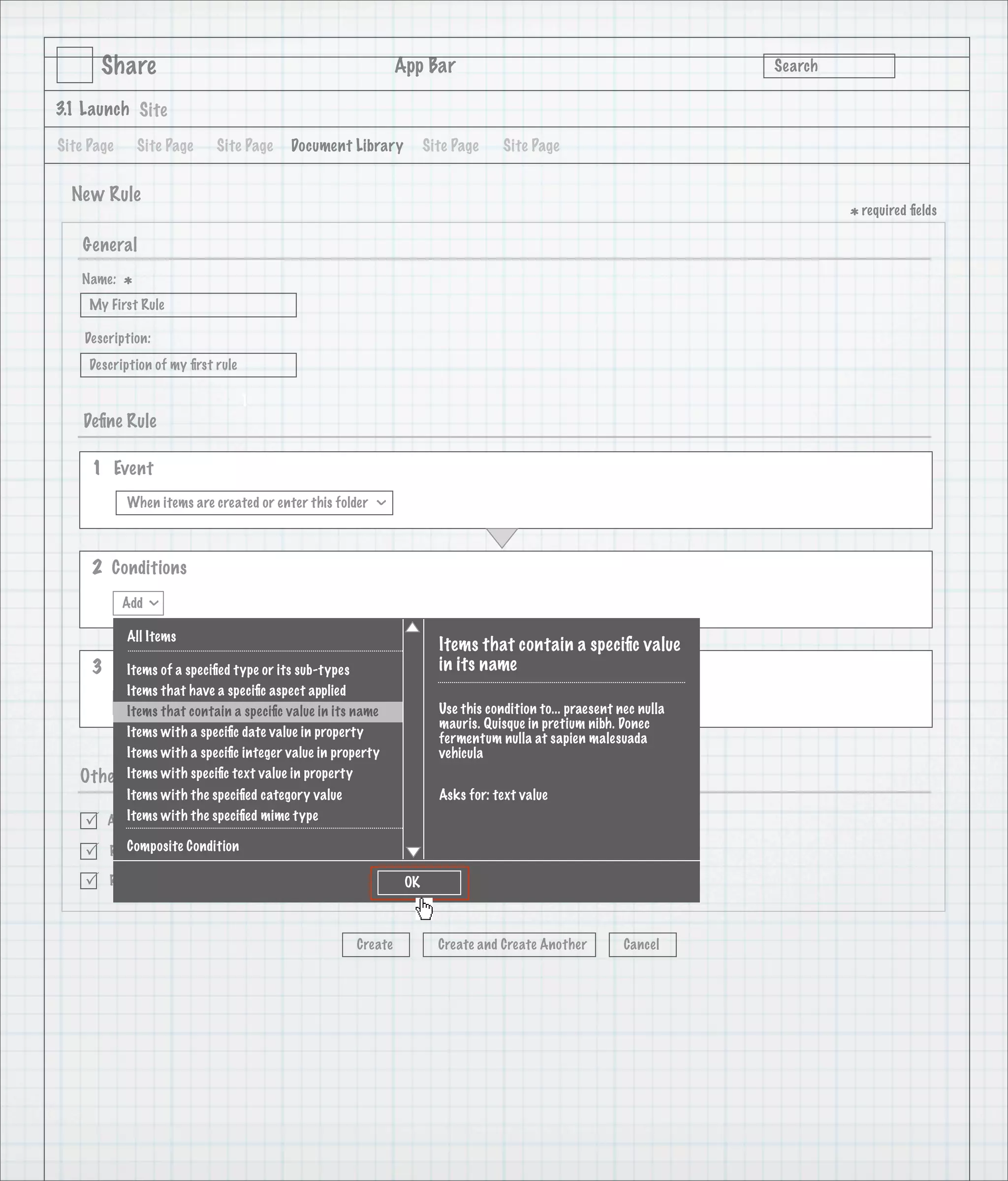Select 'Items with the specified mime type'

(x=222, y=816)
